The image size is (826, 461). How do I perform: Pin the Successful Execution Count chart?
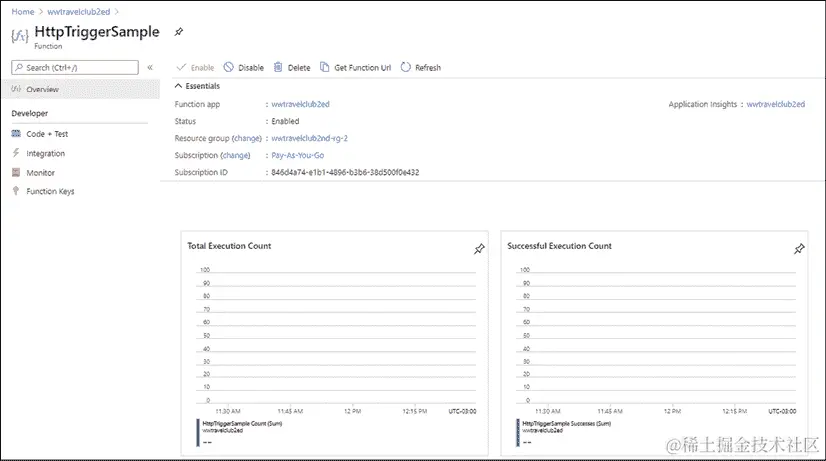tap(799, 249)
